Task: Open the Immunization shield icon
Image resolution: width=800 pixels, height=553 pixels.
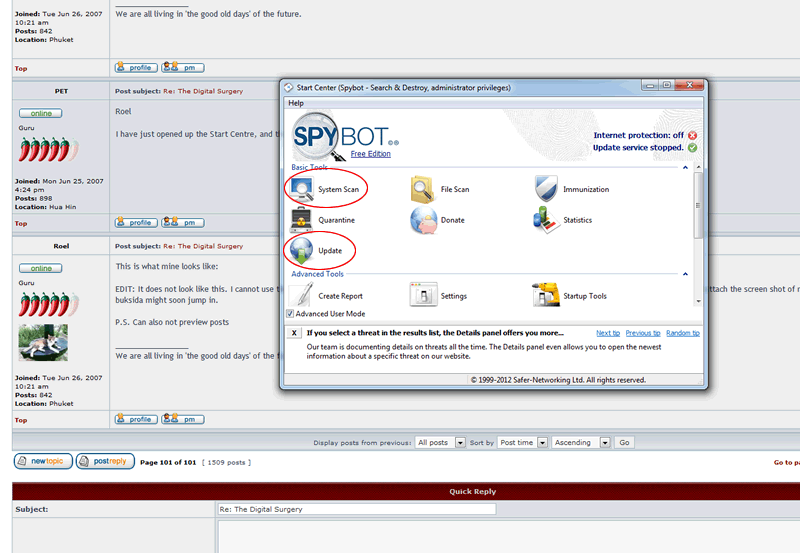Action: coord(545,189)
